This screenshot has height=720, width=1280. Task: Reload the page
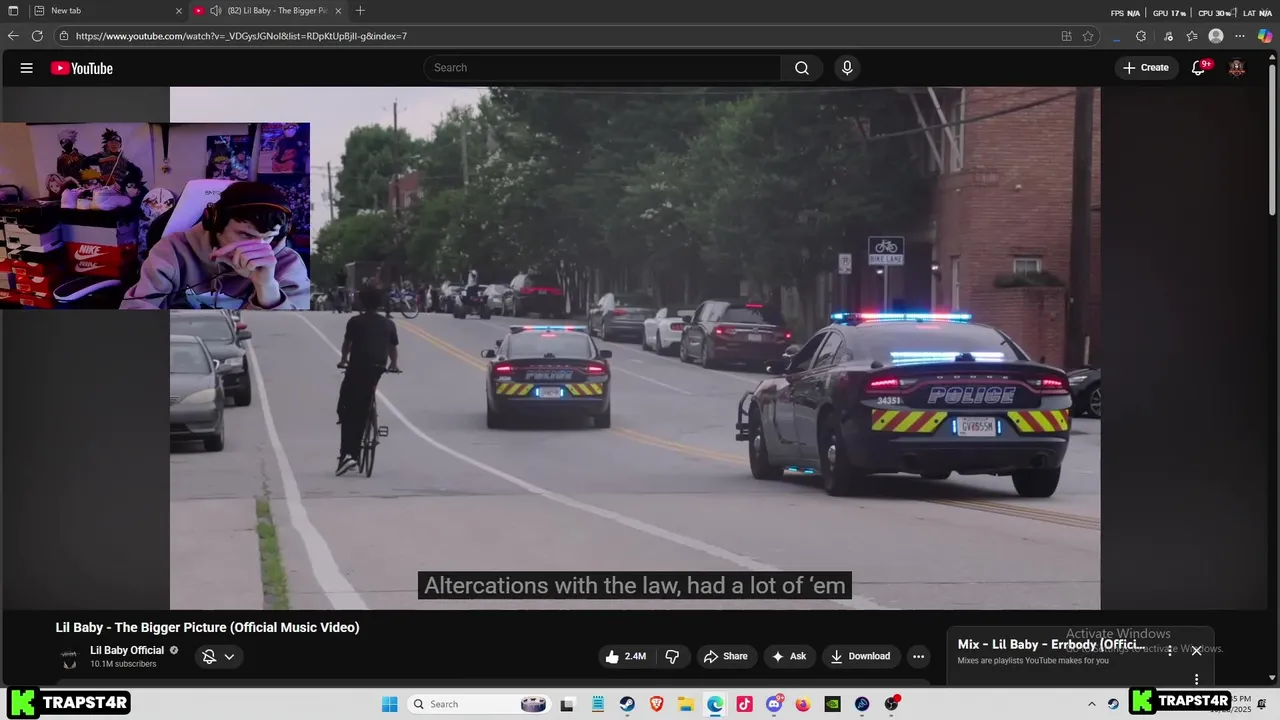click(37, 36)
